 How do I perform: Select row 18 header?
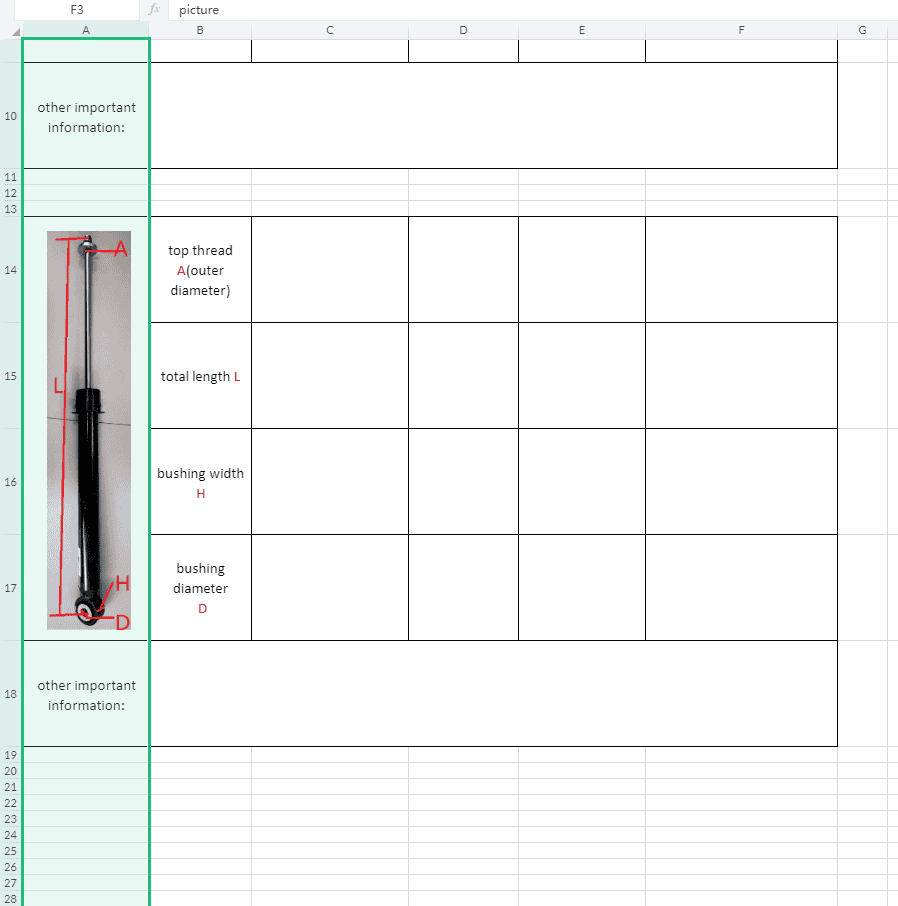click(x=10, y=693)
